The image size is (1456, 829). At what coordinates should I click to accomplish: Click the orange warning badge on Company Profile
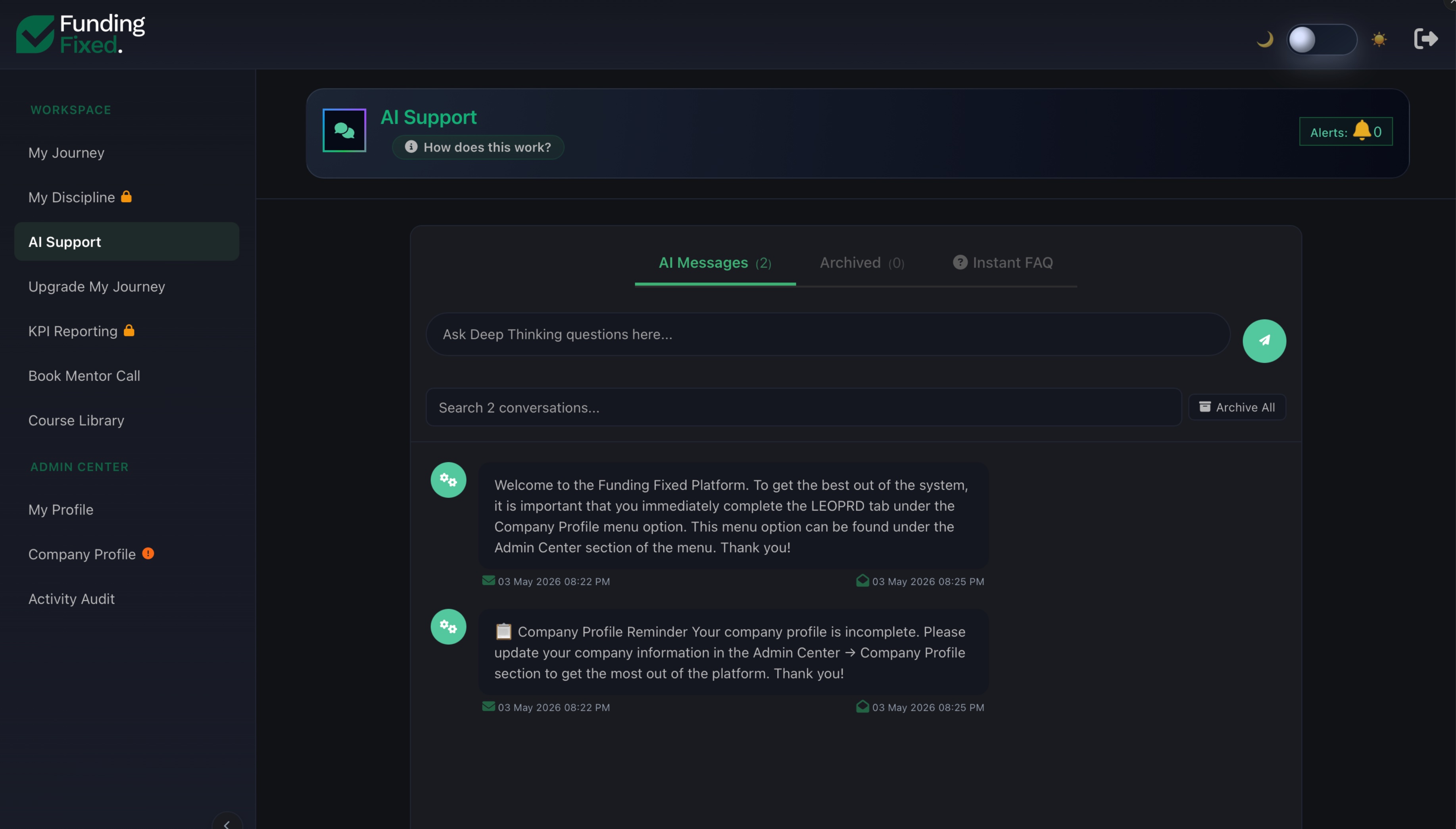click(x=148, y=553)
